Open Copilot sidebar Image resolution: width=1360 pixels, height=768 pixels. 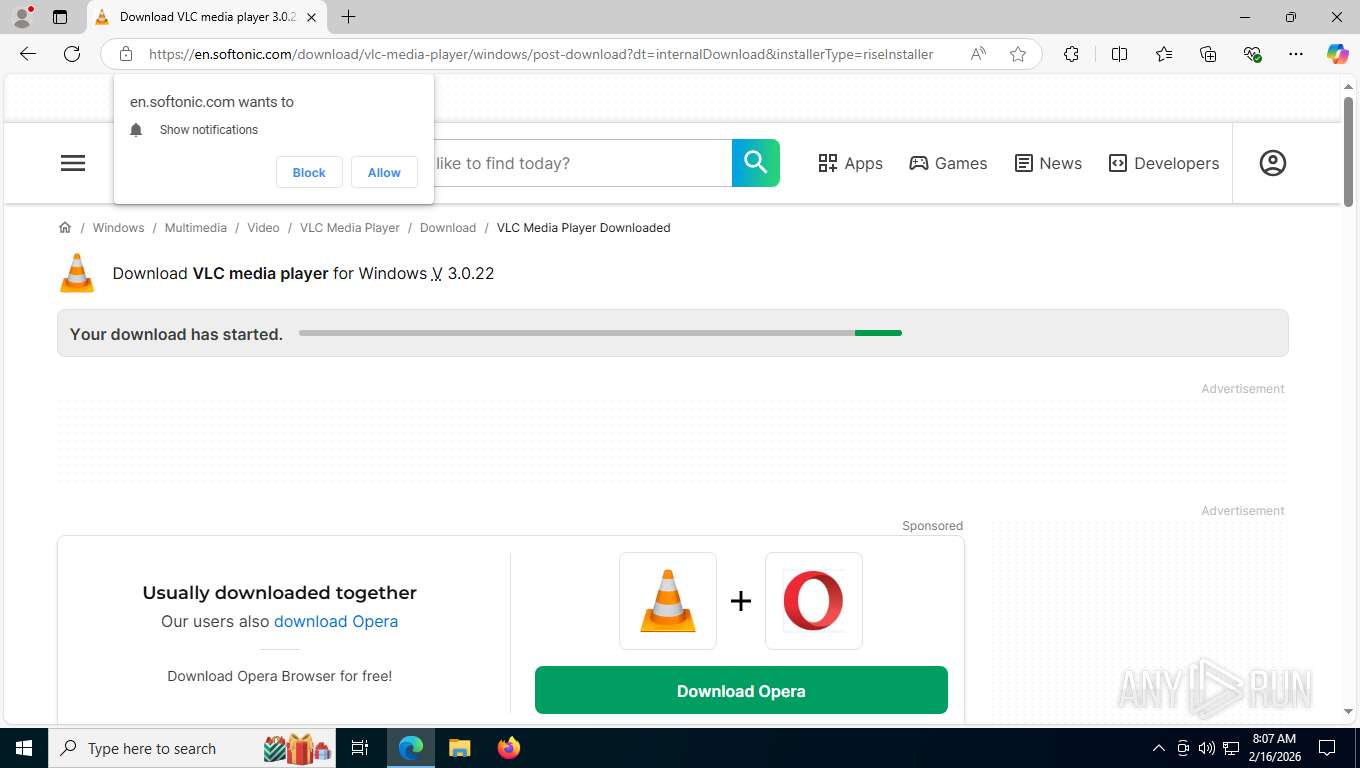[x=1338, y=54]
